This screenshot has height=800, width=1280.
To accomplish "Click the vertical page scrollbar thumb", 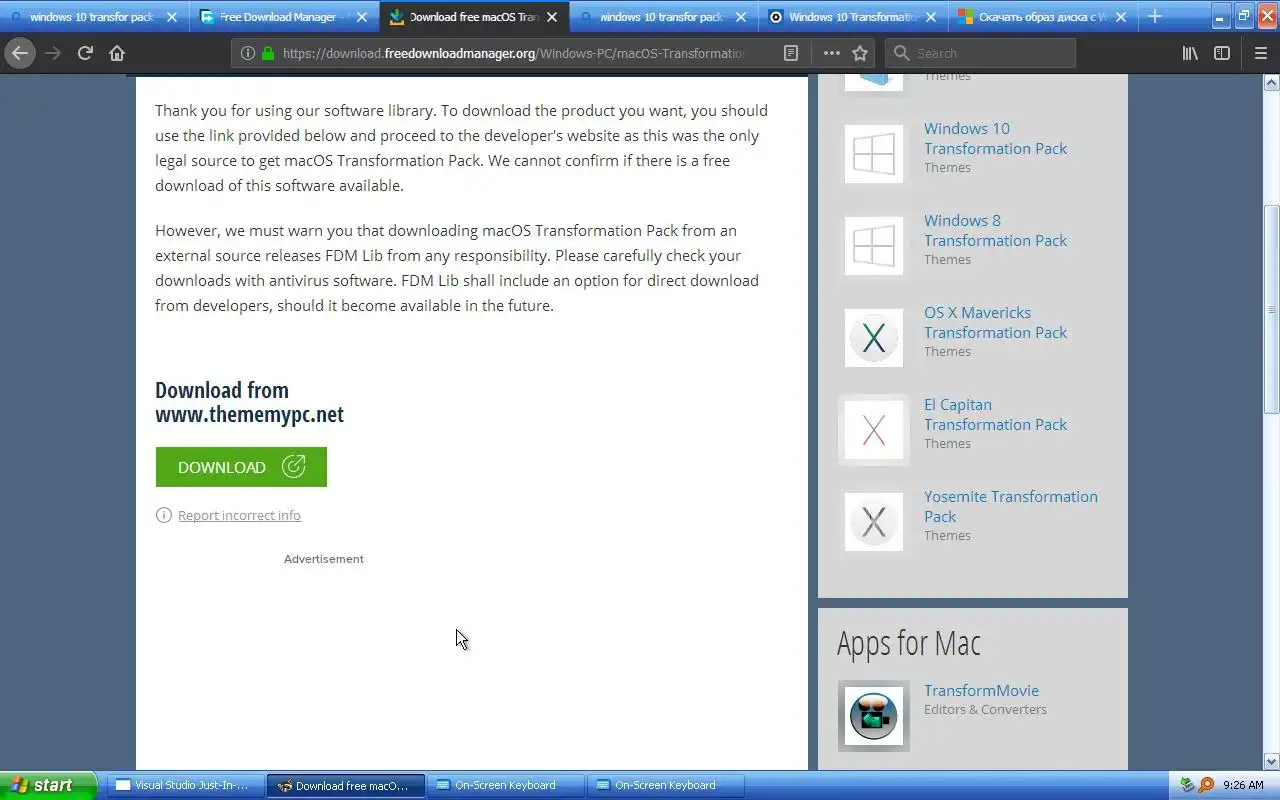I will coord(1272,309).
